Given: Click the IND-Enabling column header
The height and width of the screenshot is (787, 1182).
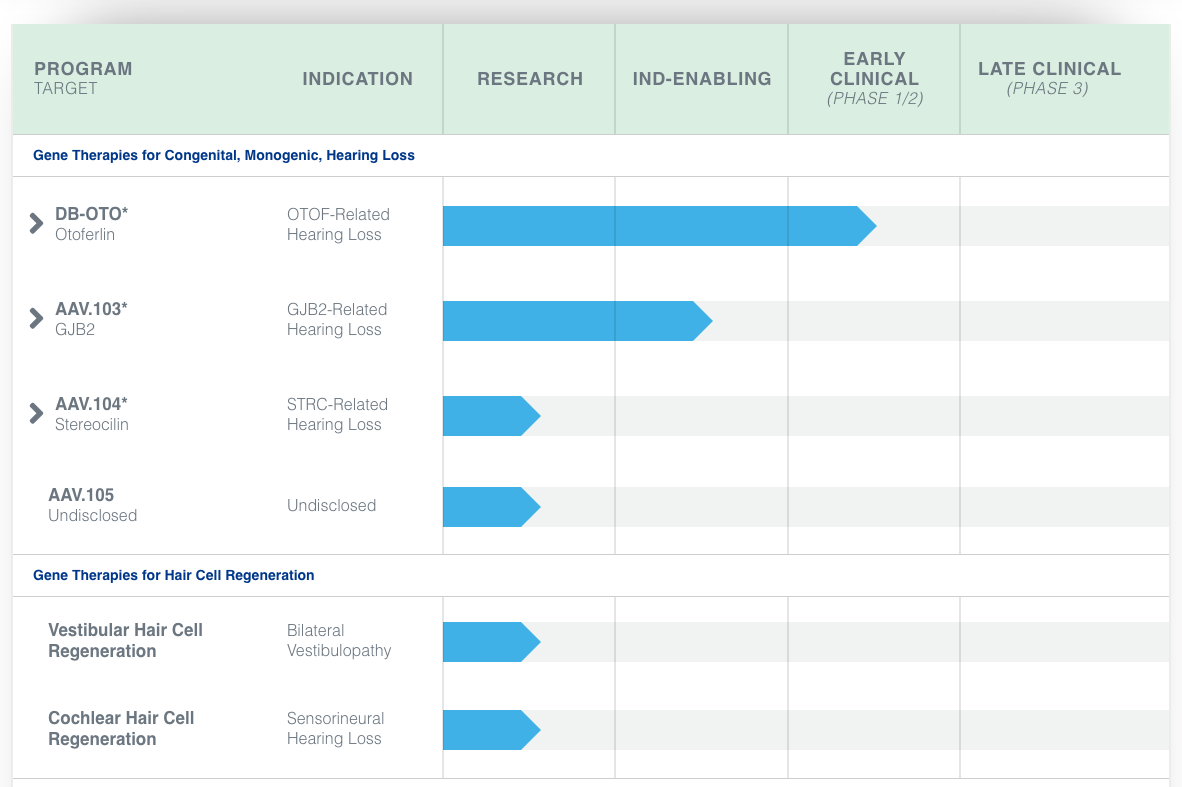Looking at the screenshot, I should click(702, 79).
